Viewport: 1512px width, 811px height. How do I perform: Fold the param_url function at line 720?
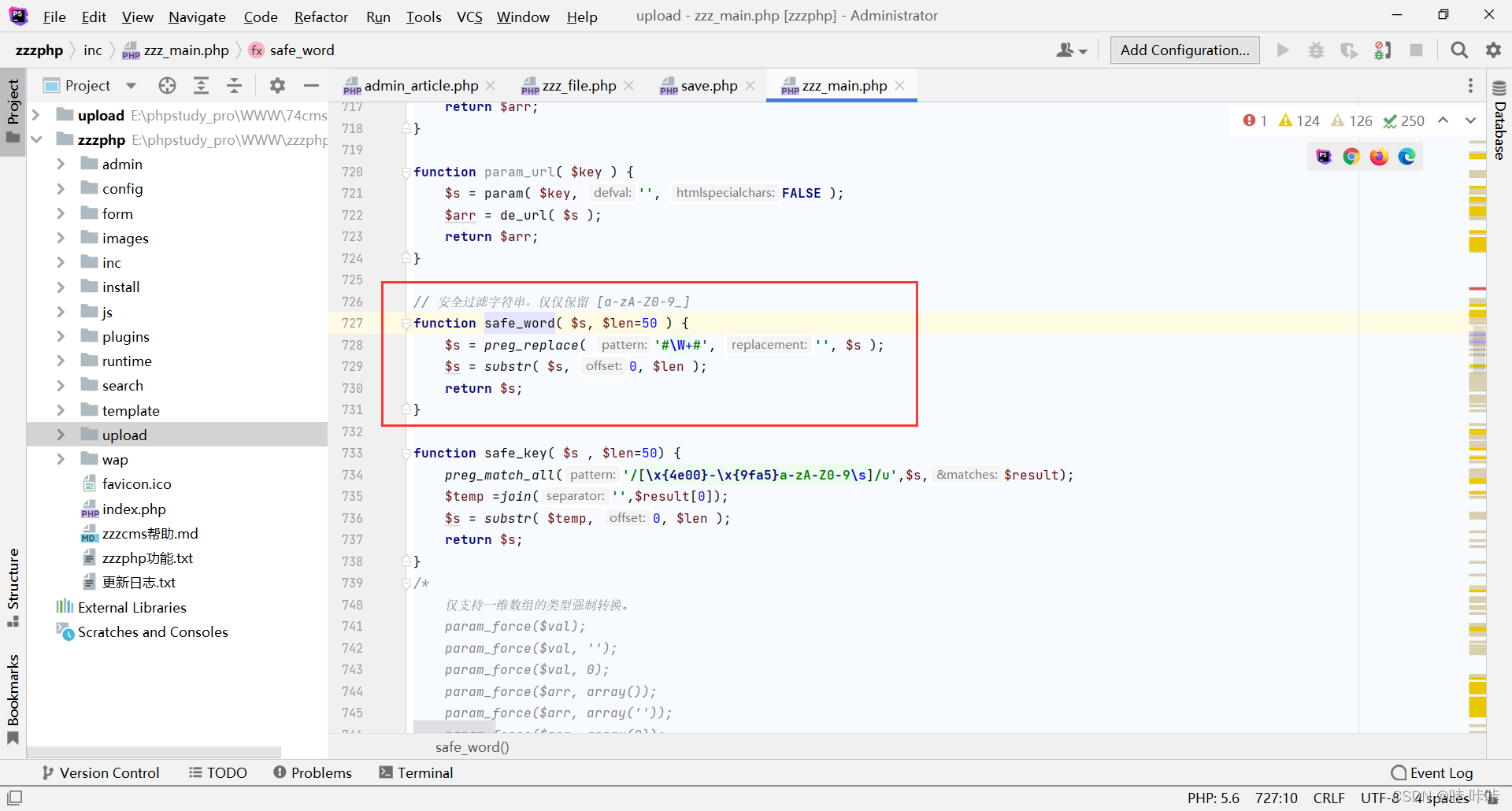[x=406, y=172]
